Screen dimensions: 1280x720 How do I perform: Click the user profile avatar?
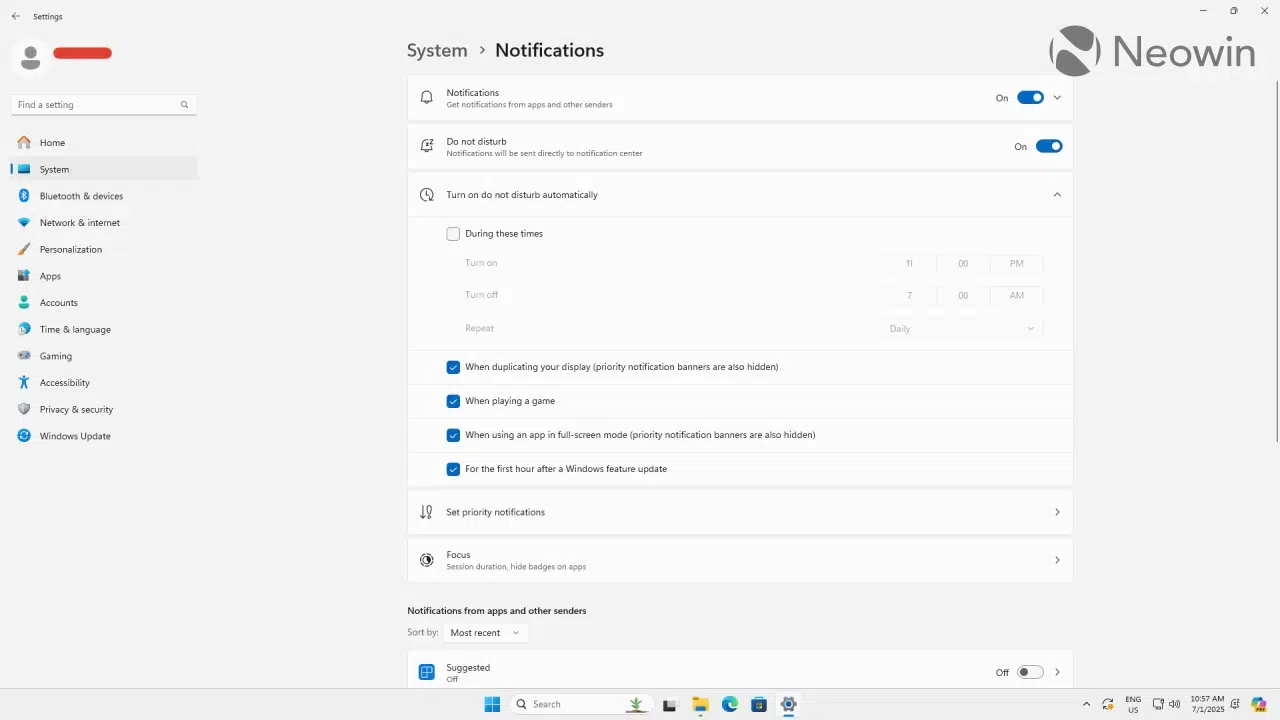click(x=30, y=57)
